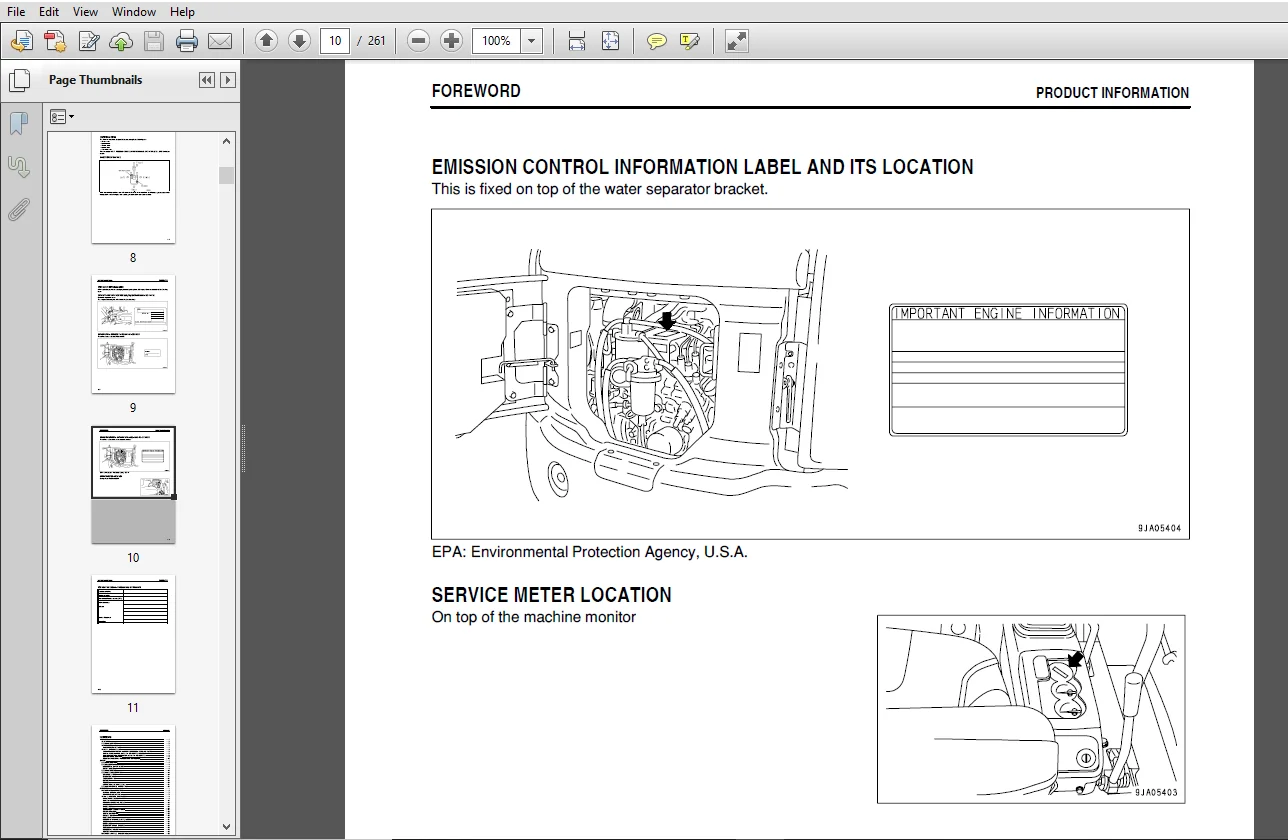Click thumbnails scrollbar down arrow
Image resolution: width=1288 pixels, height=840 pixels.
(227, 827)
